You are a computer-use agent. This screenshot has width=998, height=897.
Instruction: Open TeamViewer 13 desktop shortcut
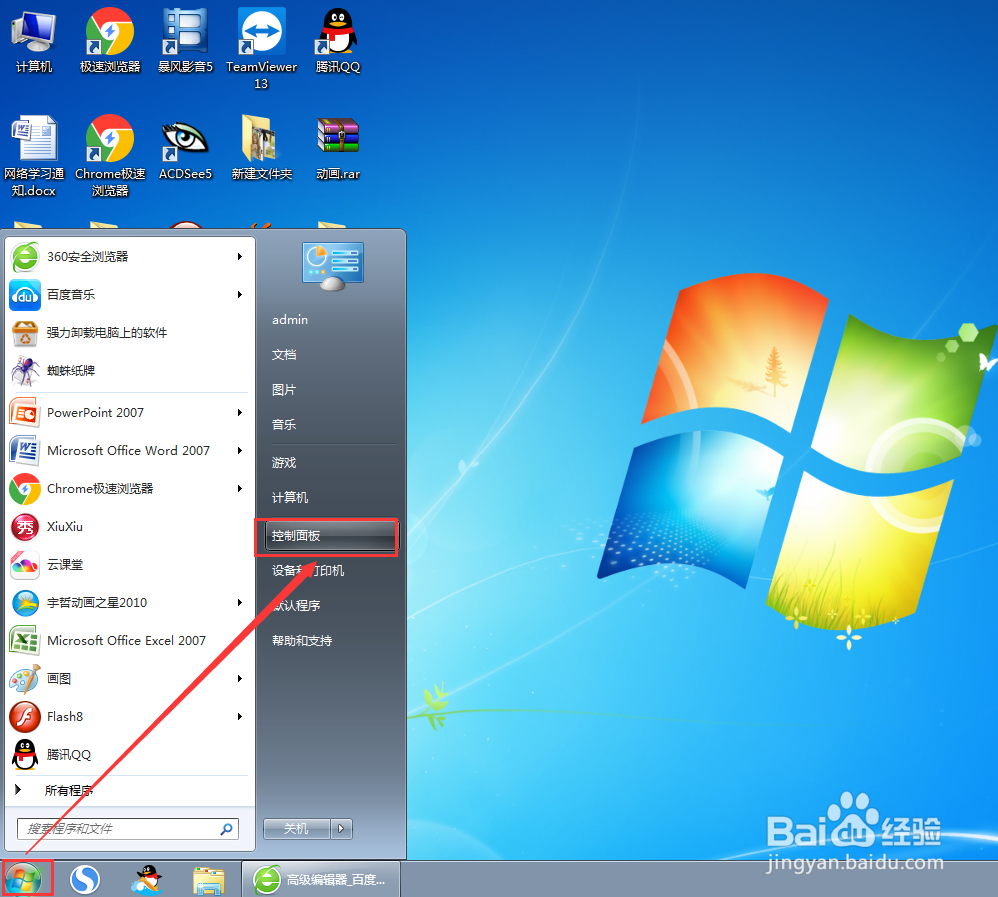(262, 50)
